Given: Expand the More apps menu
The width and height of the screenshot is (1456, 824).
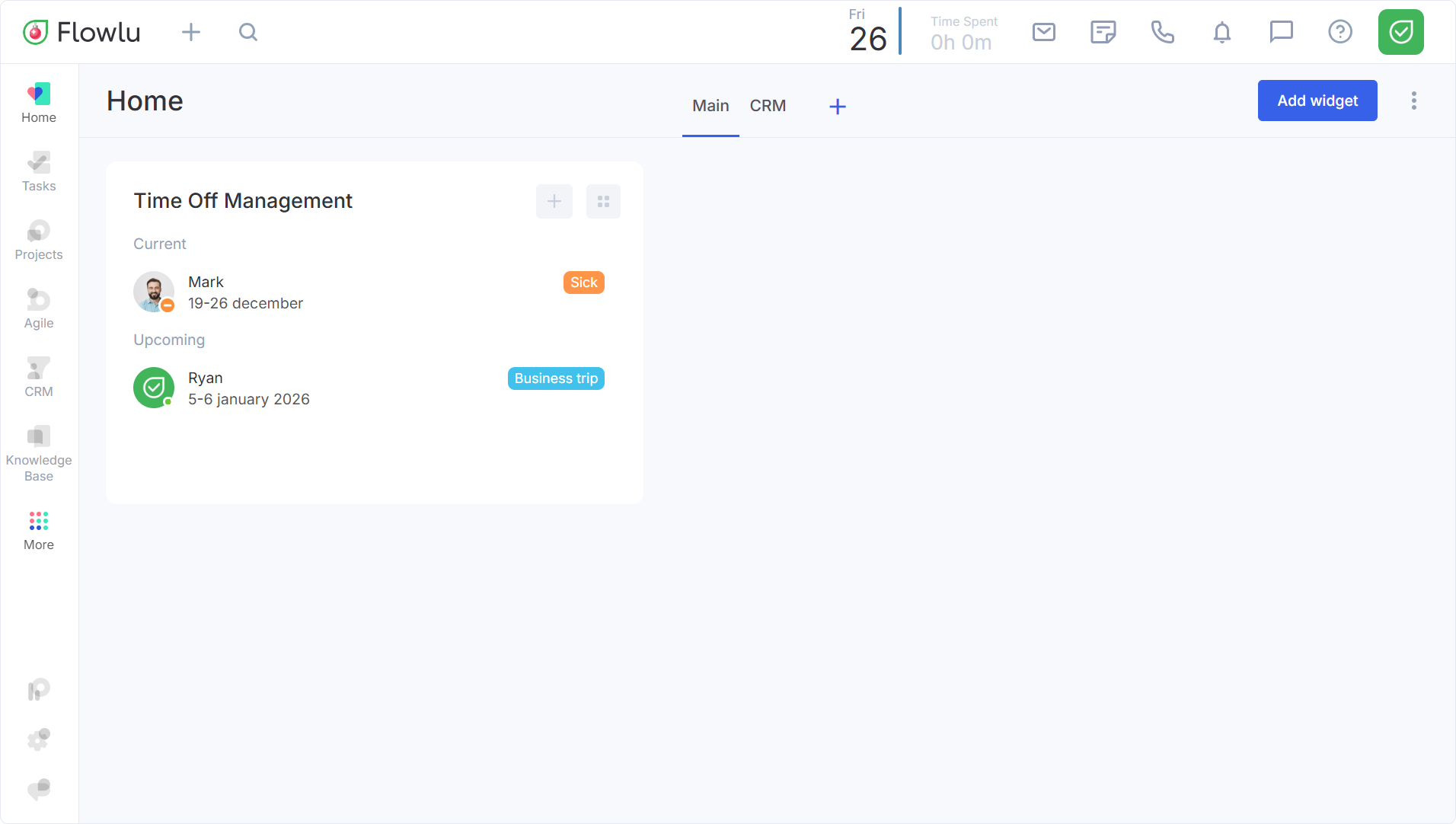Looking at the screenshot, I should pyautogui.click(x=39, y=531).
